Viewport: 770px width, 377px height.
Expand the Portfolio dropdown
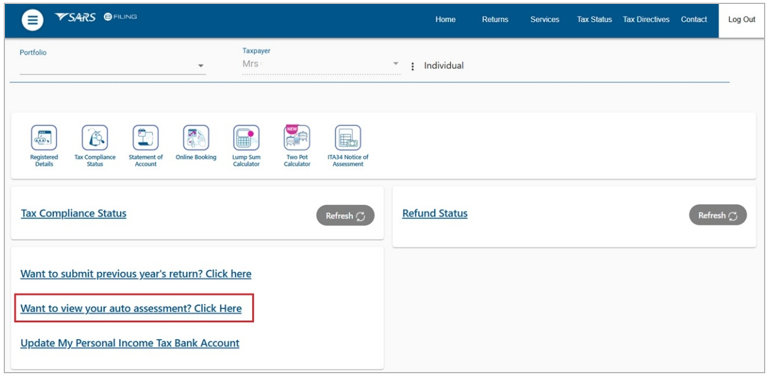click(x=112, y=66)
